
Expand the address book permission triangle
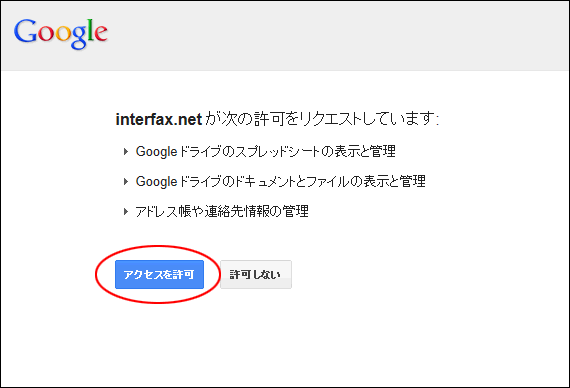pos(126,211)
